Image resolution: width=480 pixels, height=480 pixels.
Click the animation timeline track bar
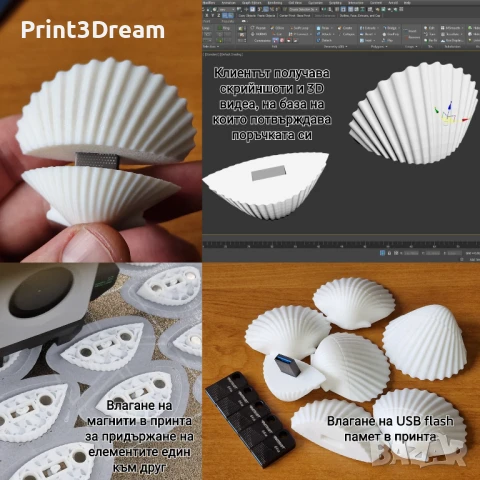341,244
